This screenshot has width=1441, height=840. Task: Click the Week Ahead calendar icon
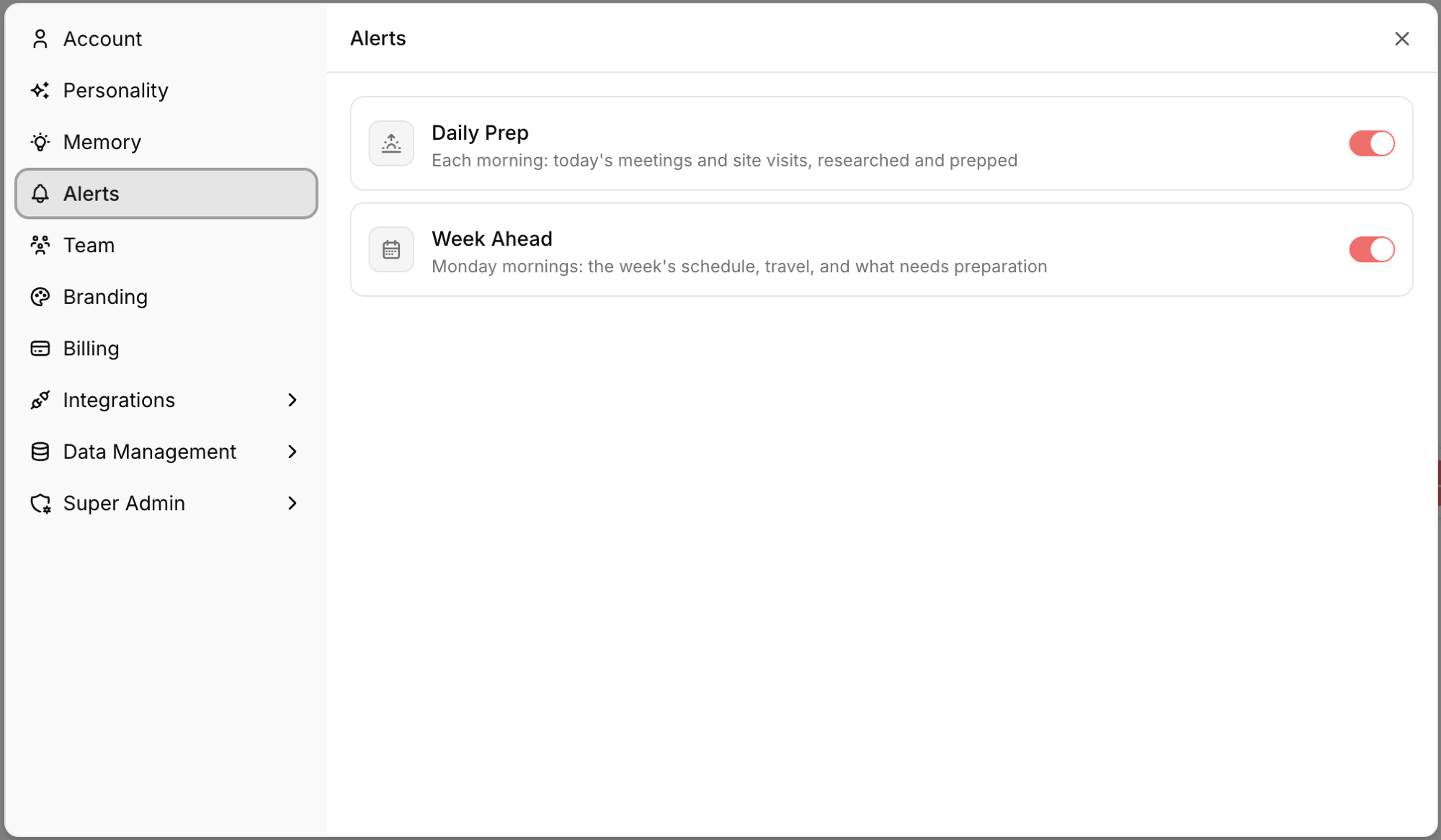(x=391, y=249)
